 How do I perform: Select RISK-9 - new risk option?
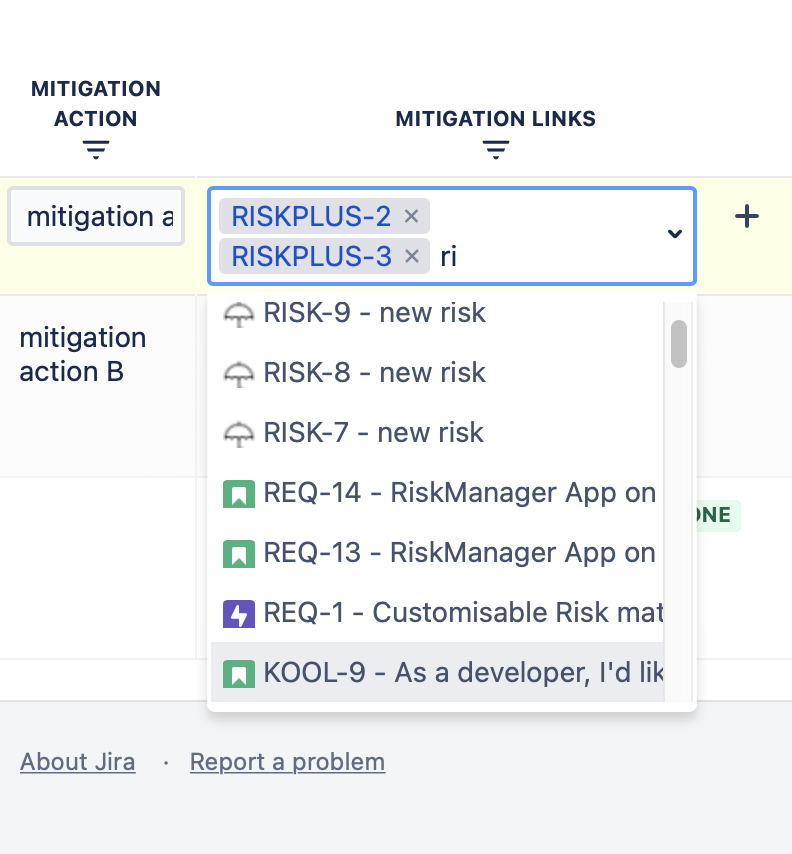(x=375, y=313)
